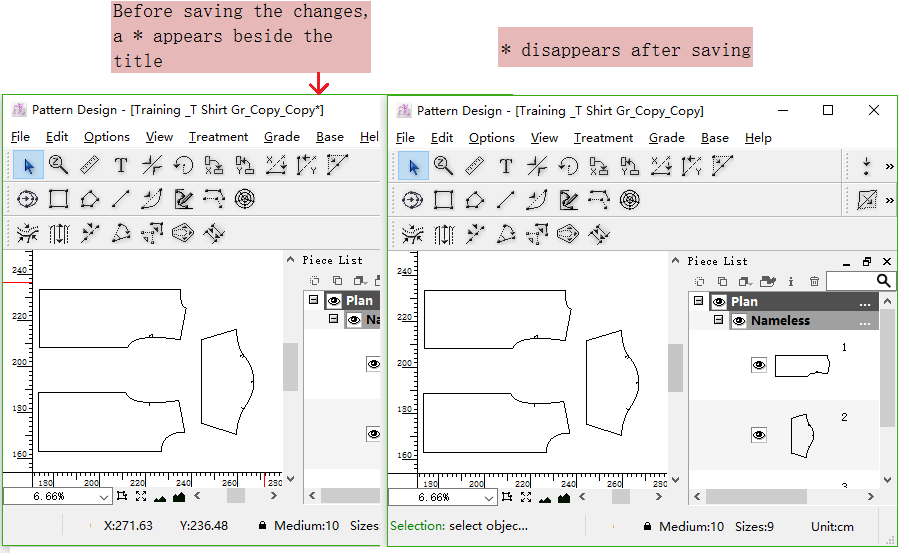Collapse the Plan tree node in left window
Image resolution: width=909 pixels, height=556 pixels.
(x=313, y=300)
